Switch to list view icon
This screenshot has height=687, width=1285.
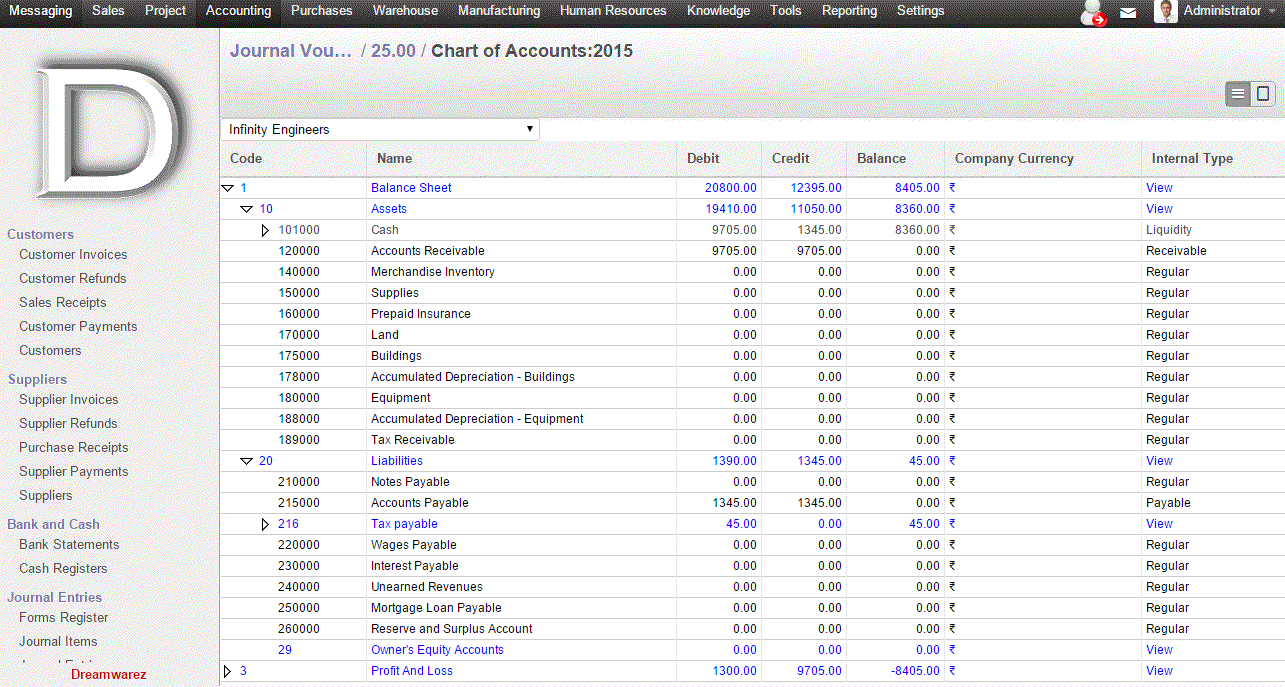pyautogui.click(x=1238, y=94)
